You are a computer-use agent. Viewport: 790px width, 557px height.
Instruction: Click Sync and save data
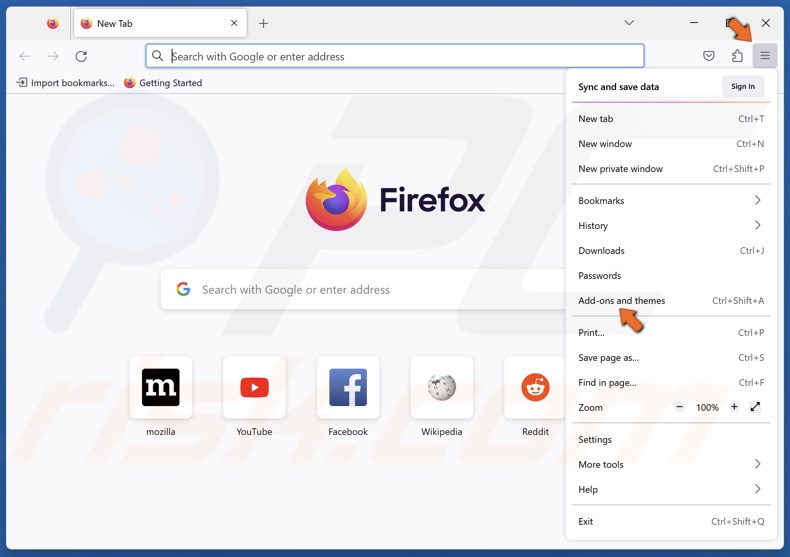[x=618, y=87]
